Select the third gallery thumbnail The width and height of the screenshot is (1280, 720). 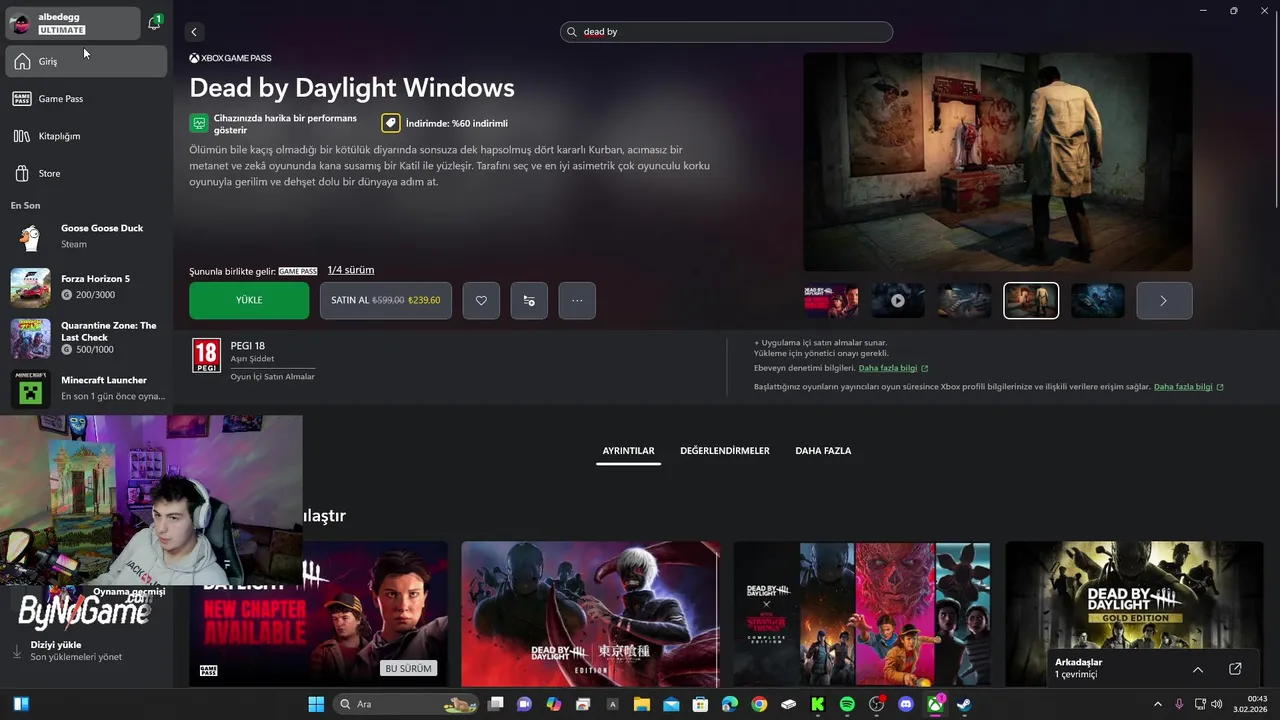[964, 300]
